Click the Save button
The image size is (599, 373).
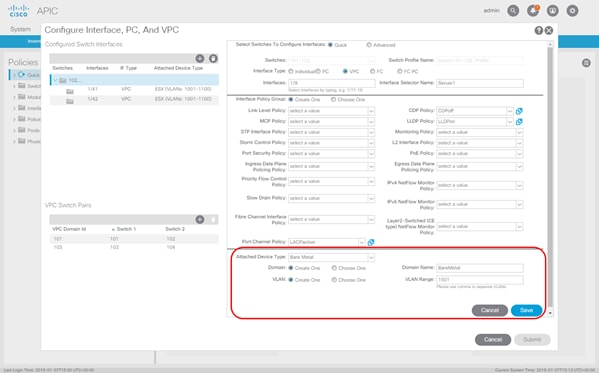(x=526, y=310)
